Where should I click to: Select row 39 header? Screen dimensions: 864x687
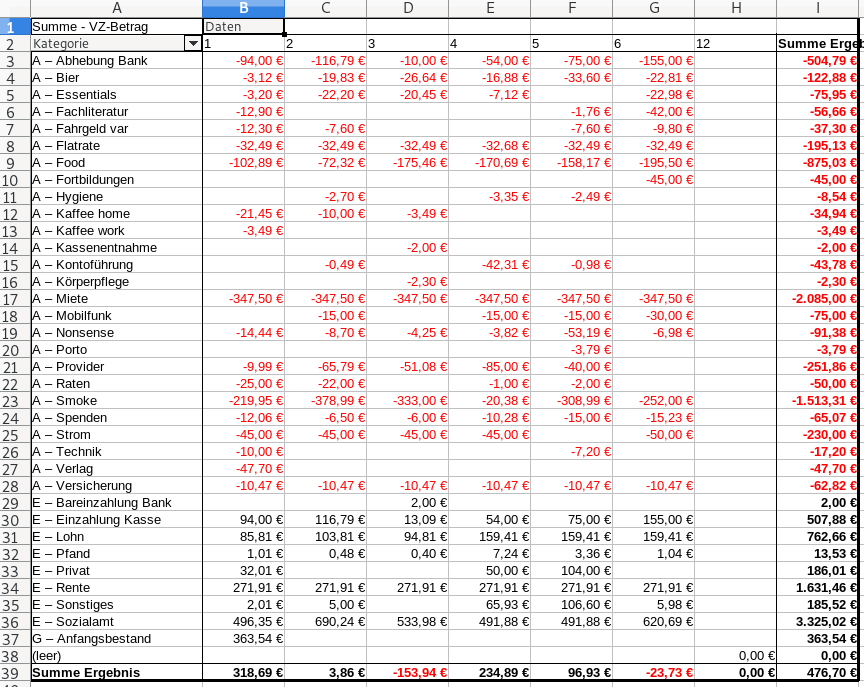pyautogui.click(x=15, y=673)
